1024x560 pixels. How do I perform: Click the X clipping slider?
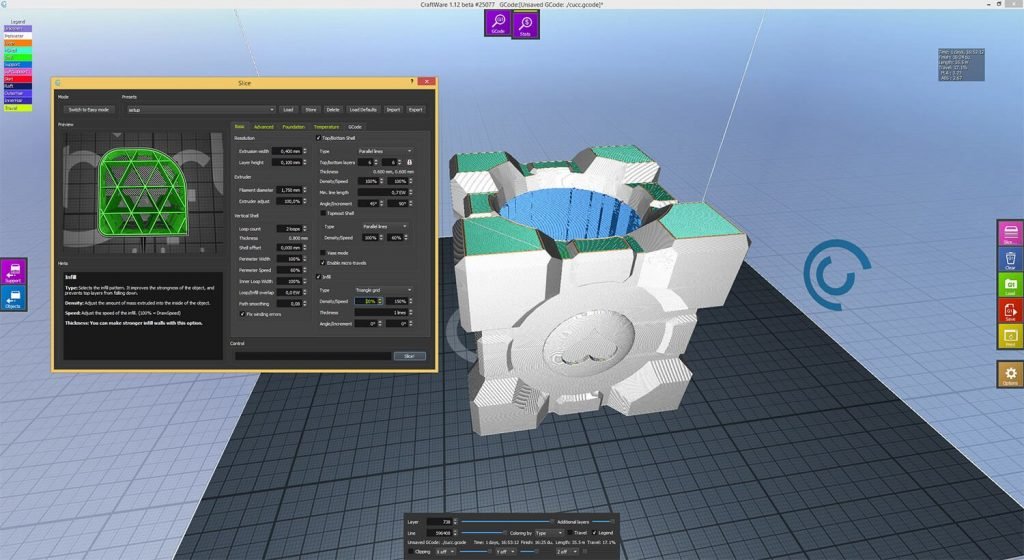pyautogui.click(x=474, y=552)
